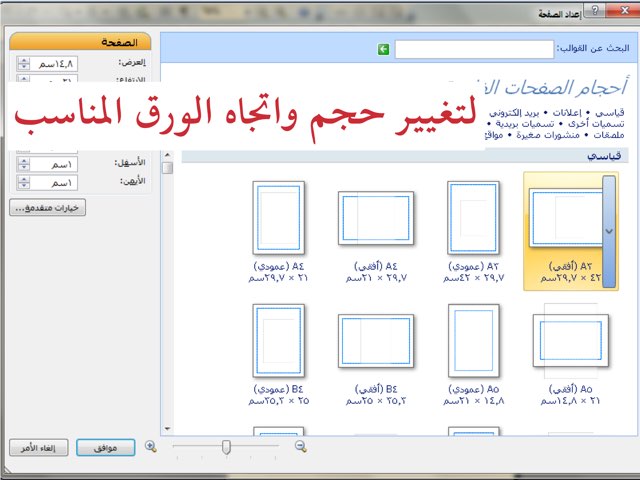Pick the A5 (عمودي) page thumbnail
This screenshot has width=640, height=480.
coord(473,340)
